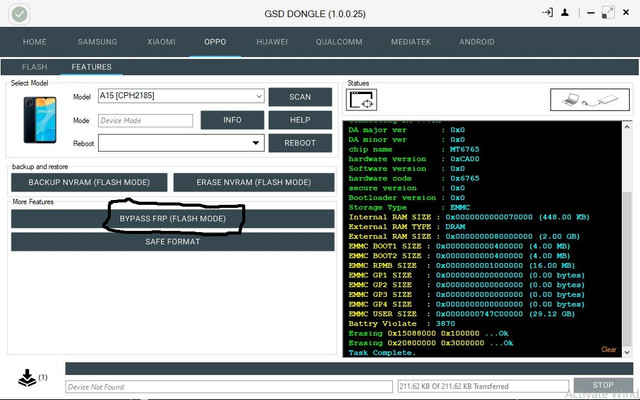The width and height of the screenshot is (640, 400).
Task: Click the screen capture icon under Statues
Action: (361, 100)
